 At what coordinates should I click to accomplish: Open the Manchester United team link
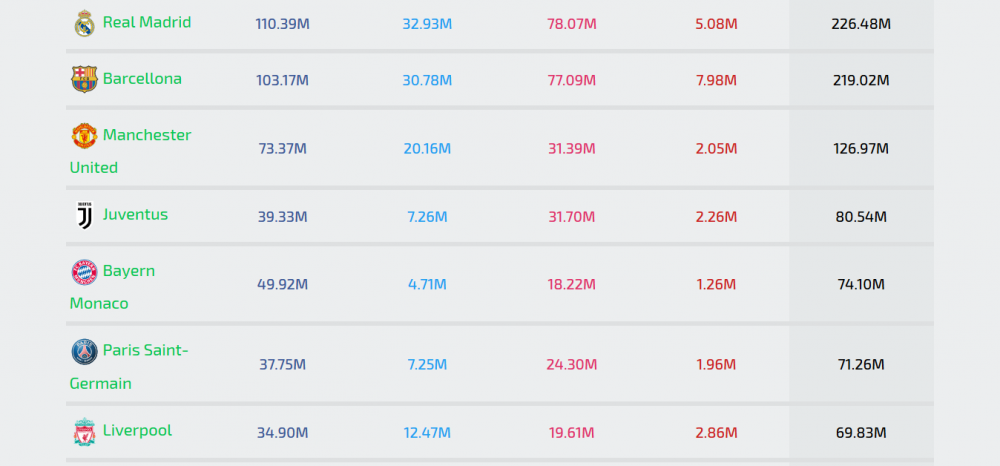131,151
